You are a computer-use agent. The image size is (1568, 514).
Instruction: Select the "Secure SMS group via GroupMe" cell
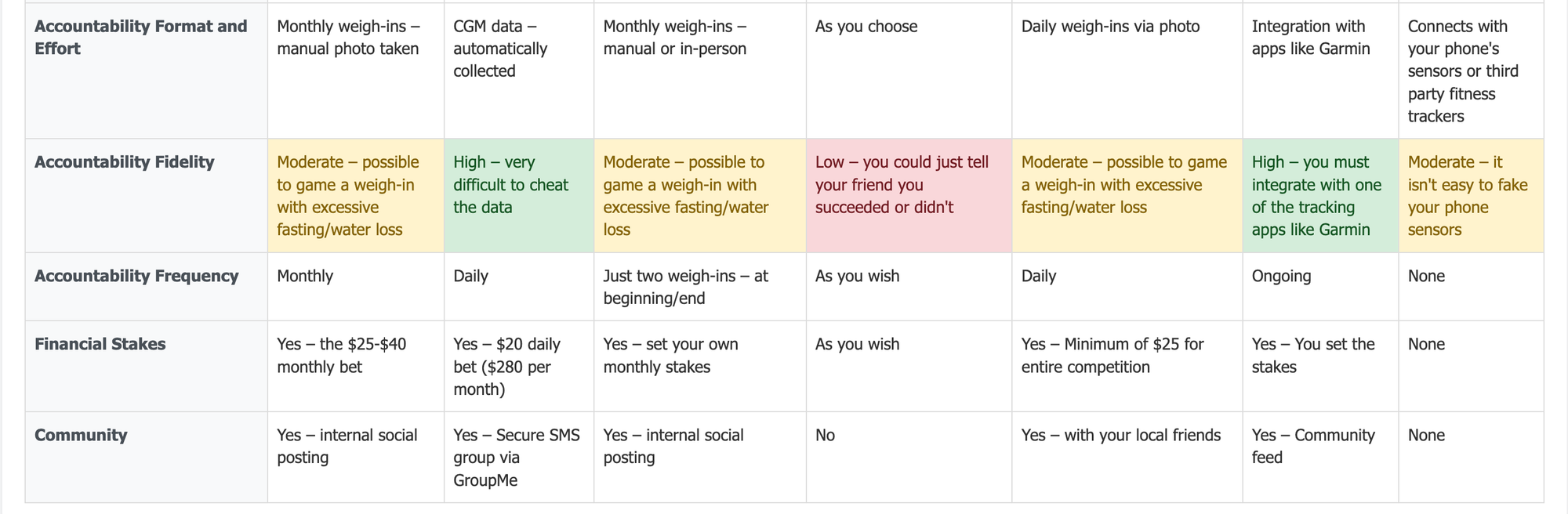(517, 458)
